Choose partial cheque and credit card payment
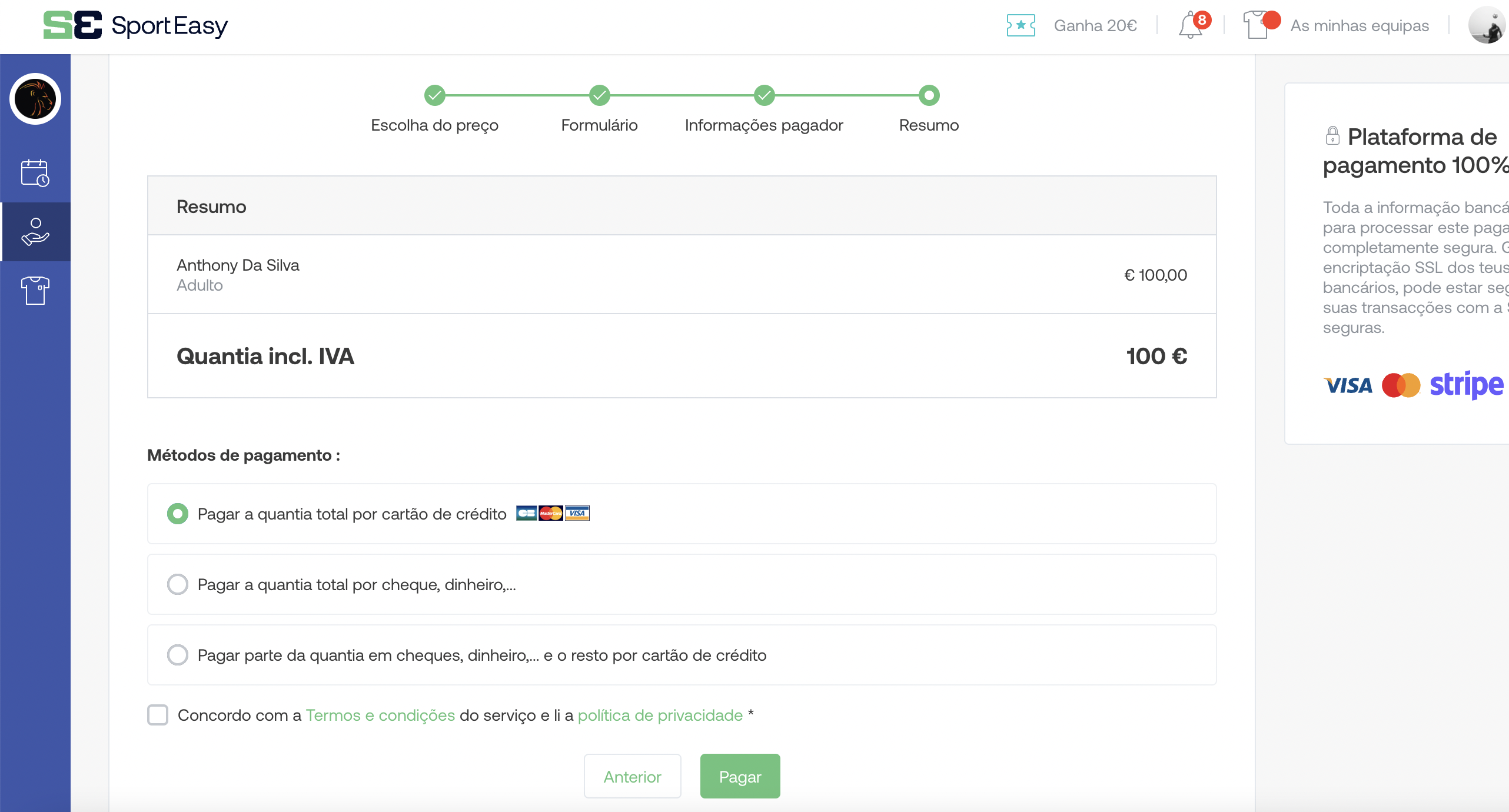This screenshot has width=1509, height=812. point(178,655)
